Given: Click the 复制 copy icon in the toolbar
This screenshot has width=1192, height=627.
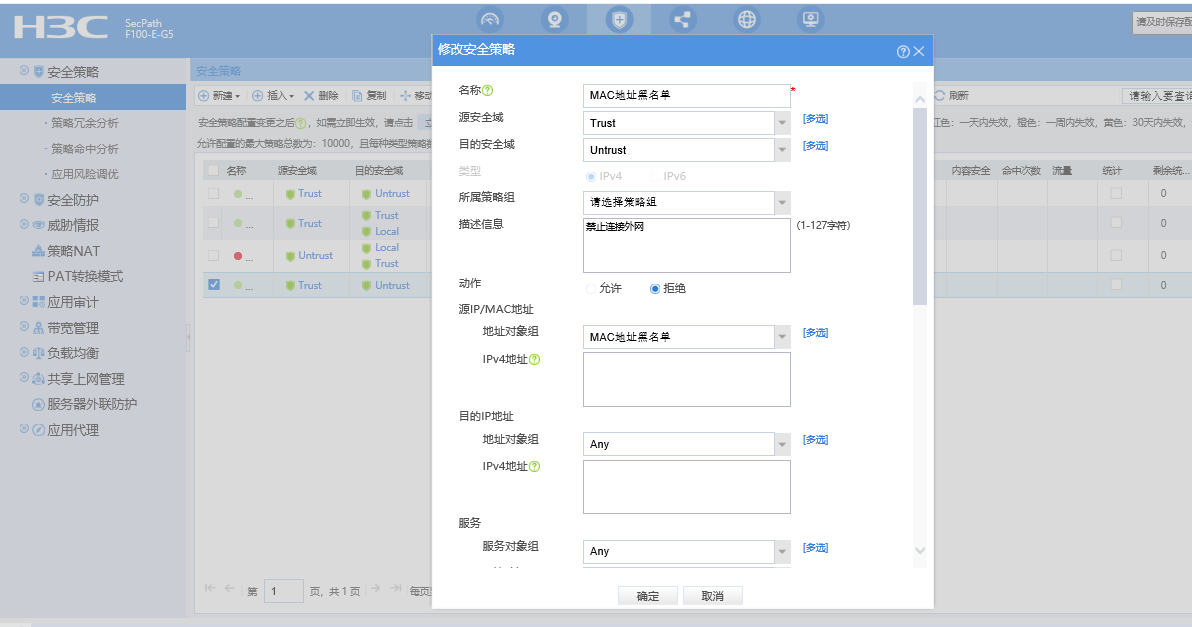Looking at the screenshot, I should pos(357,96).
